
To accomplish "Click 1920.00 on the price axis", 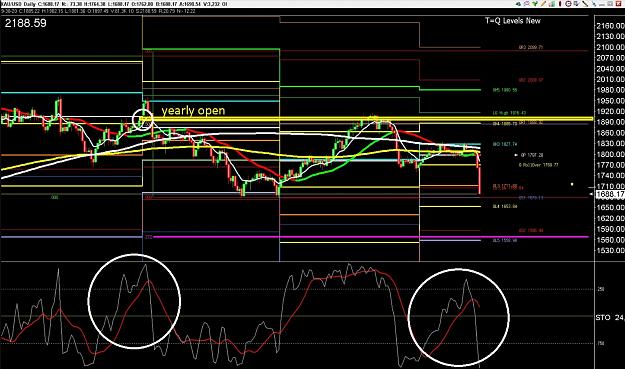I will point(610,111).
